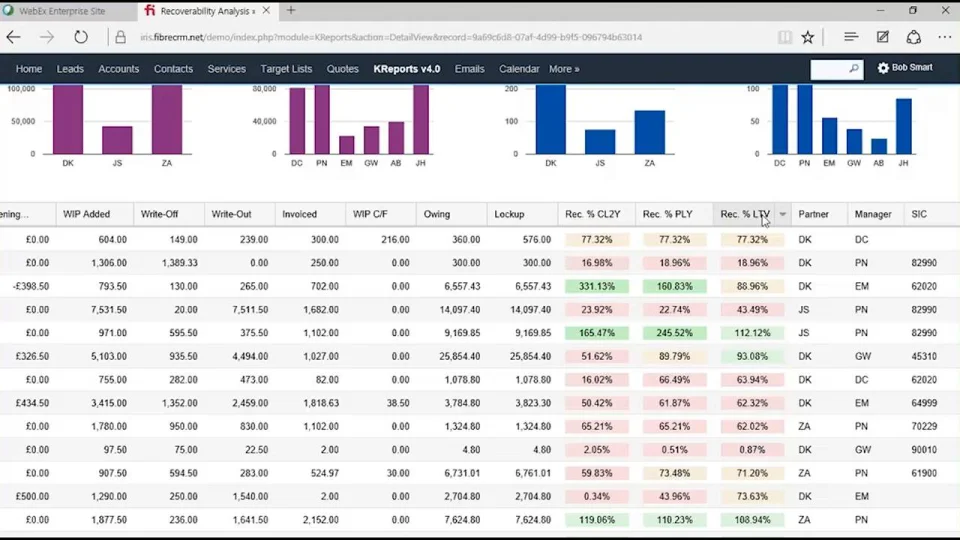This screenshot has height=540, width=960.
Task: Click blue ZA bar in third chart
Action: coord(650,132)
